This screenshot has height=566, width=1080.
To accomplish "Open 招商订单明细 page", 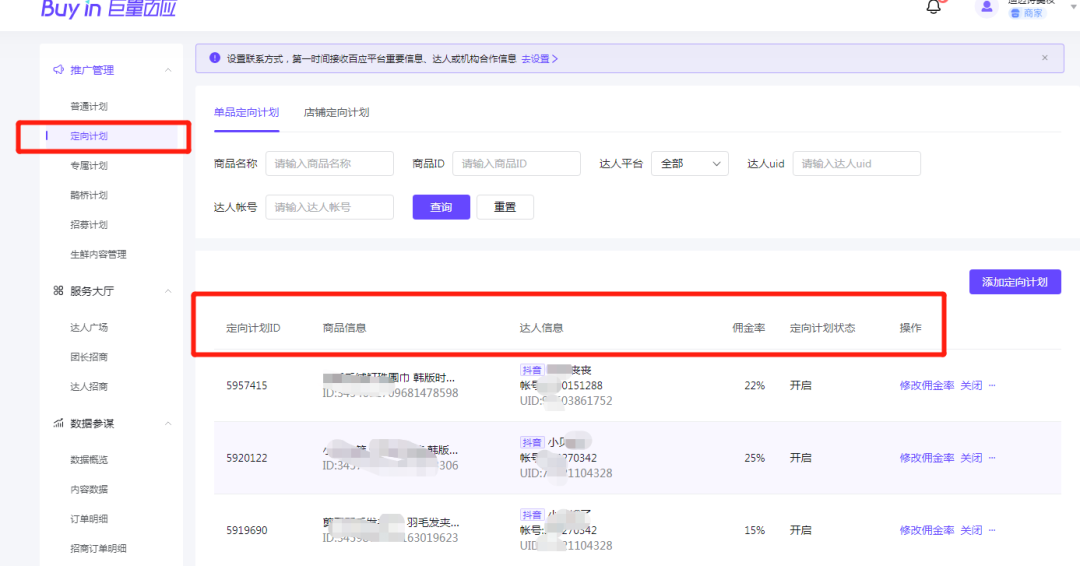I will pyautogui.click(x=98, y=548).
